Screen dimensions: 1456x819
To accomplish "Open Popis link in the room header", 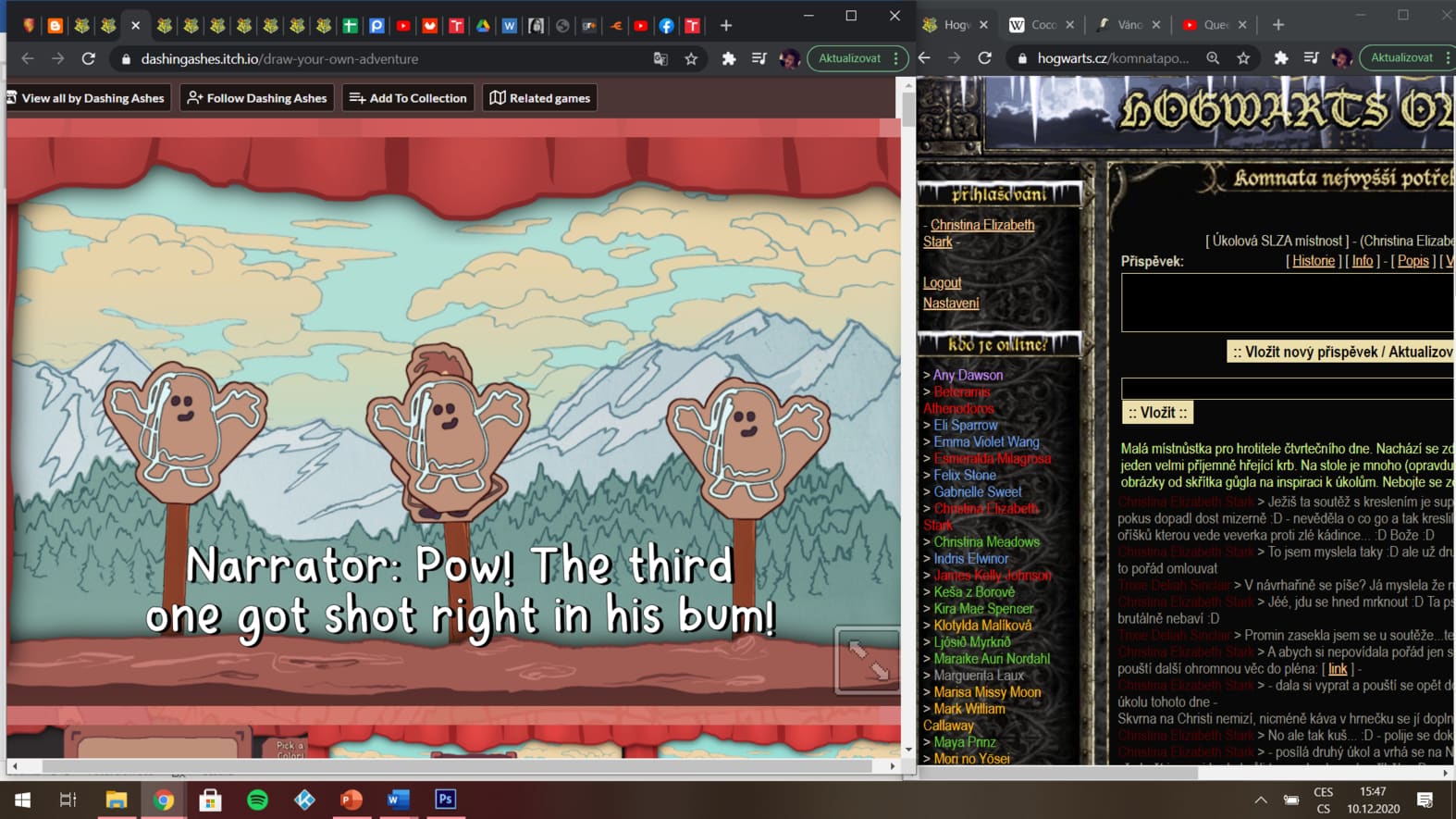I will point(1413,261).
